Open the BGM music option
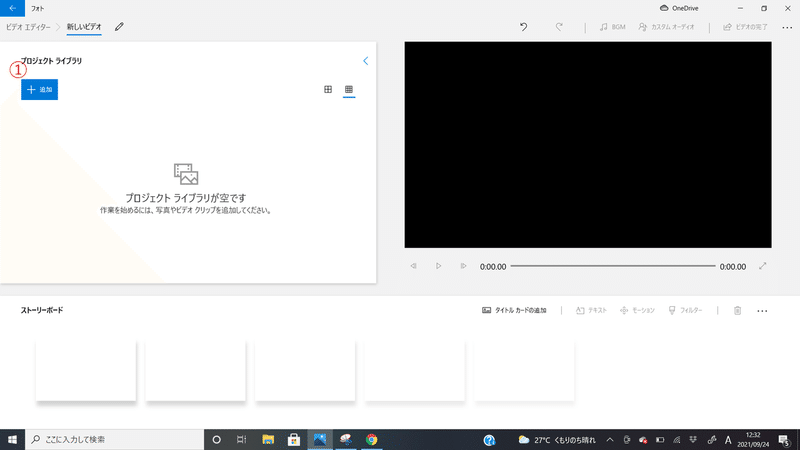 (612, 27)
